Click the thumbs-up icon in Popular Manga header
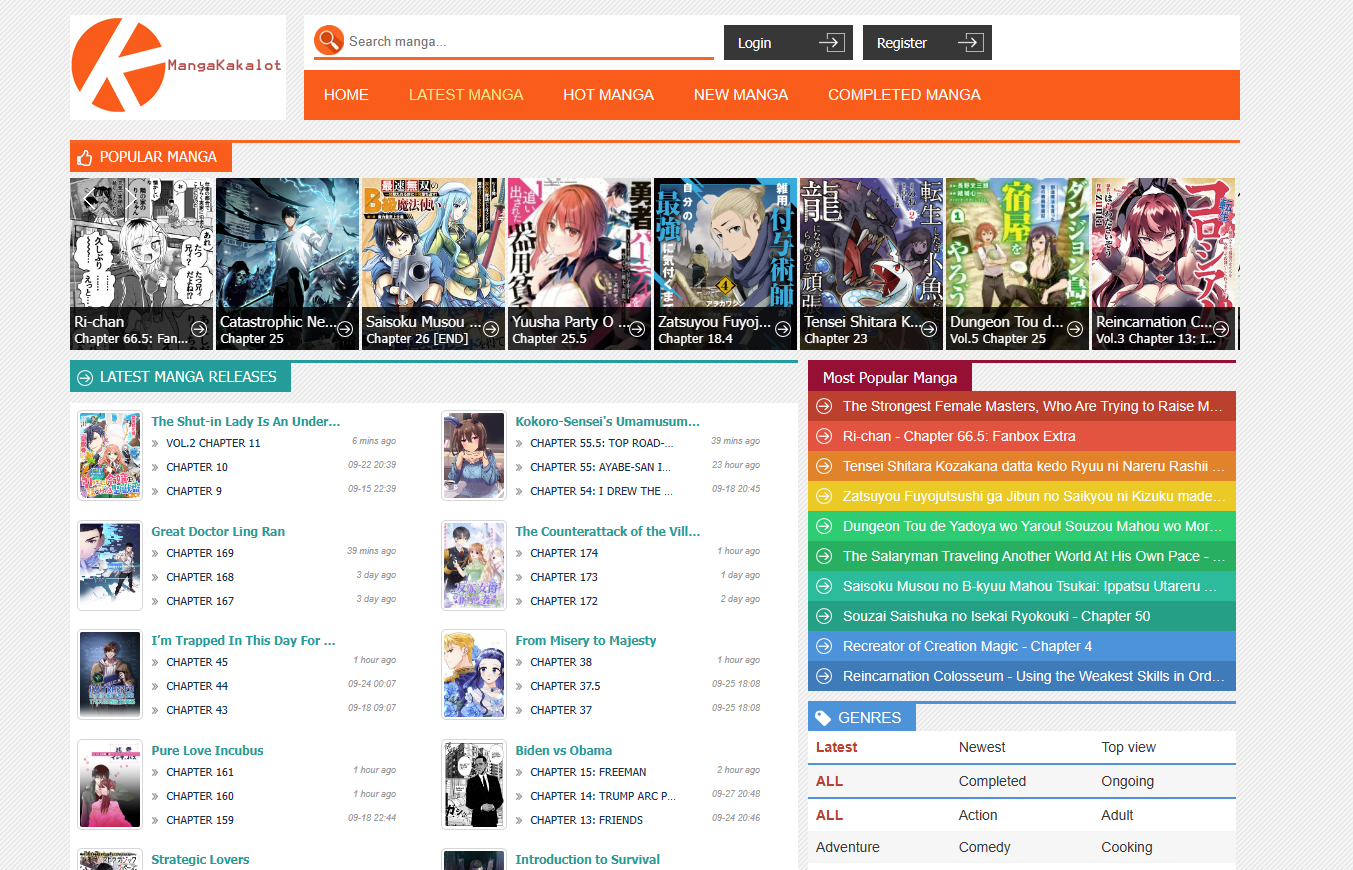 pos(84,157)
